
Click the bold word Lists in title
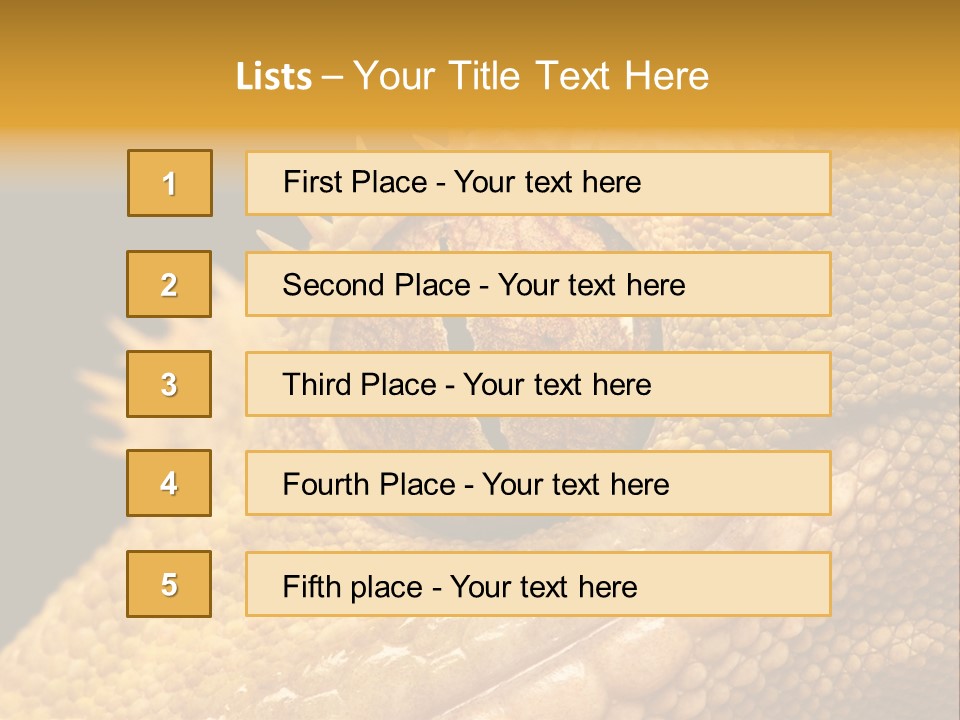(x=274, y=76)
